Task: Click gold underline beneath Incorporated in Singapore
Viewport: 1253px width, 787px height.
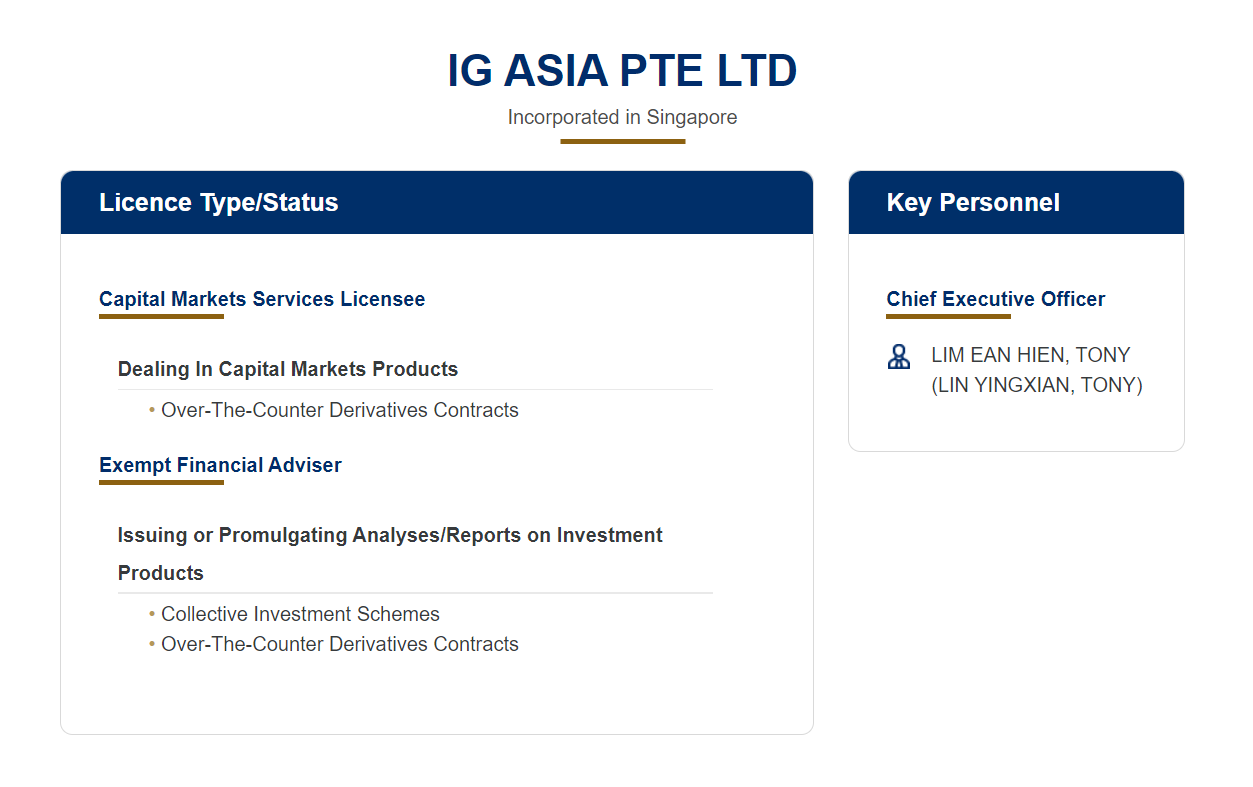Action: pyautogui.click(x=622, y=142)
